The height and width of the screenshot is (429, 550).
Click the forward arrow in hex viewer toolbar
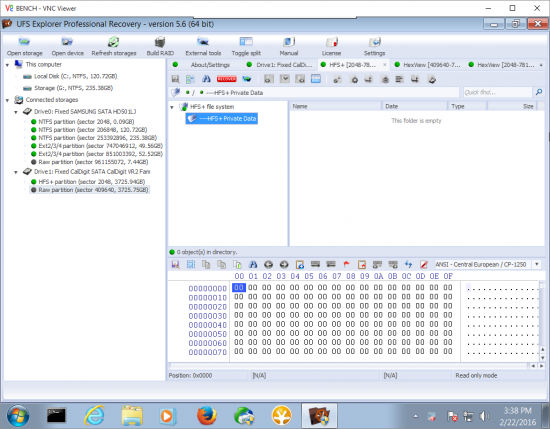coord(284,264)
